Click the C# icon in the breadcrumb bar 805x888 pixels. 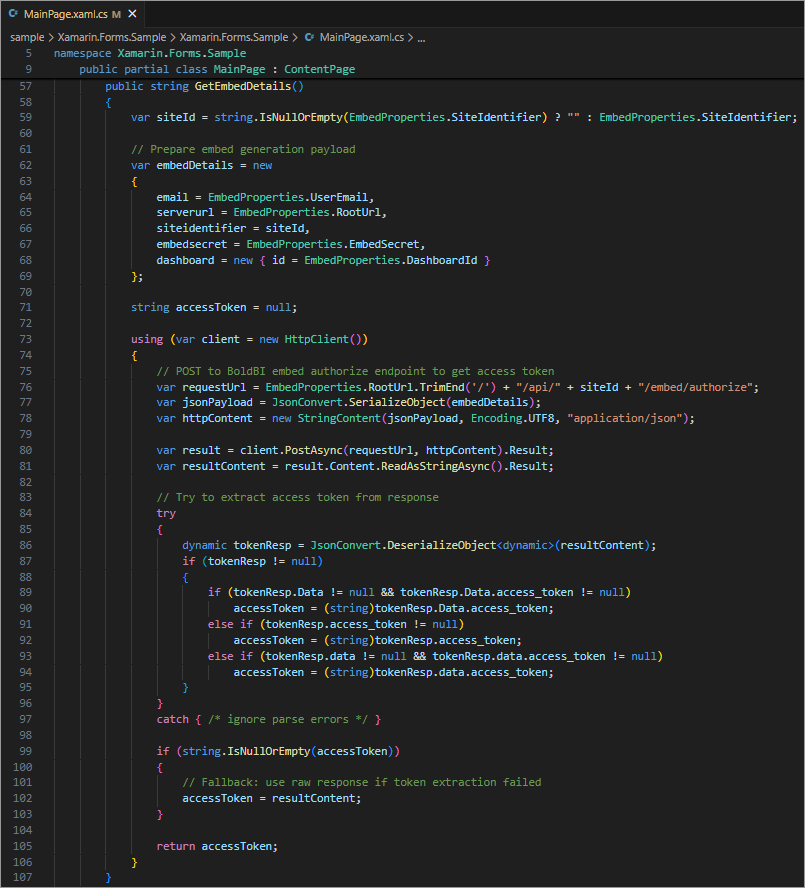[x=309, y=37]
